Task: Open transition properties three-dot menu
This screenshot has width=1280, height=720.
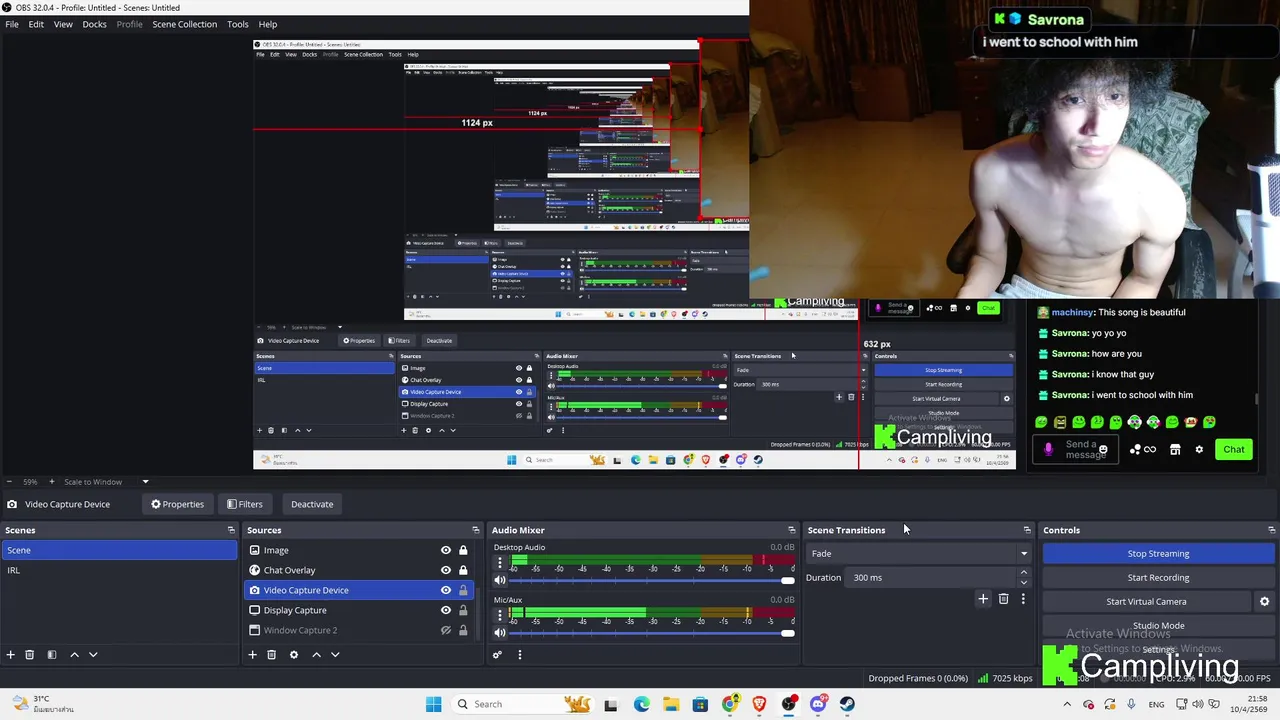Action: coord(1023,598)
